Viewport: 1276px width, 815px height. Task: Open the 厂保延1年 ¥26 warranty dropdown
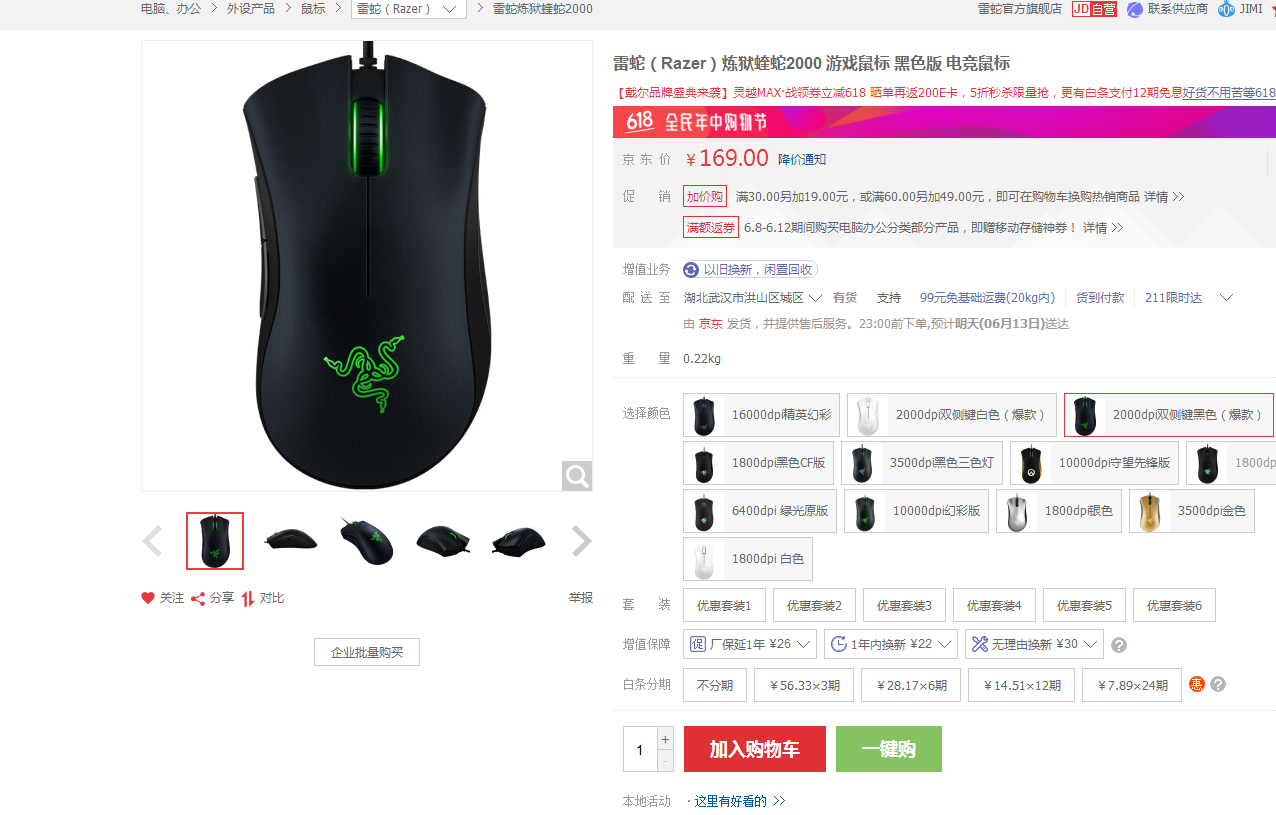[x=750, y=644]
